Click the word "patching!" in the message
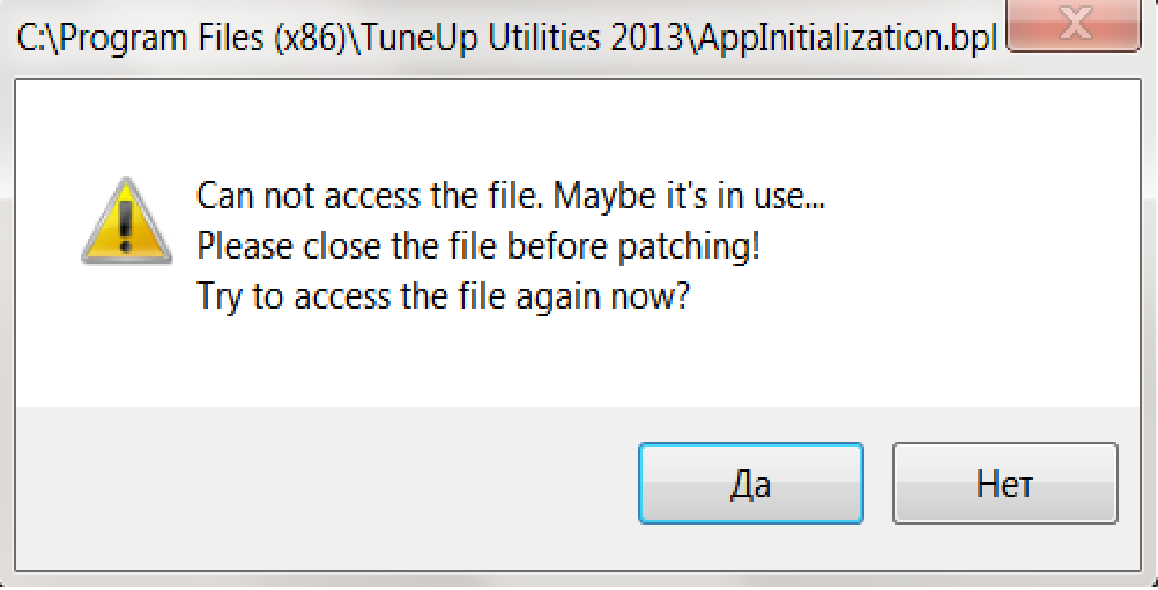 pyautogui.click(x=689, y=245)
